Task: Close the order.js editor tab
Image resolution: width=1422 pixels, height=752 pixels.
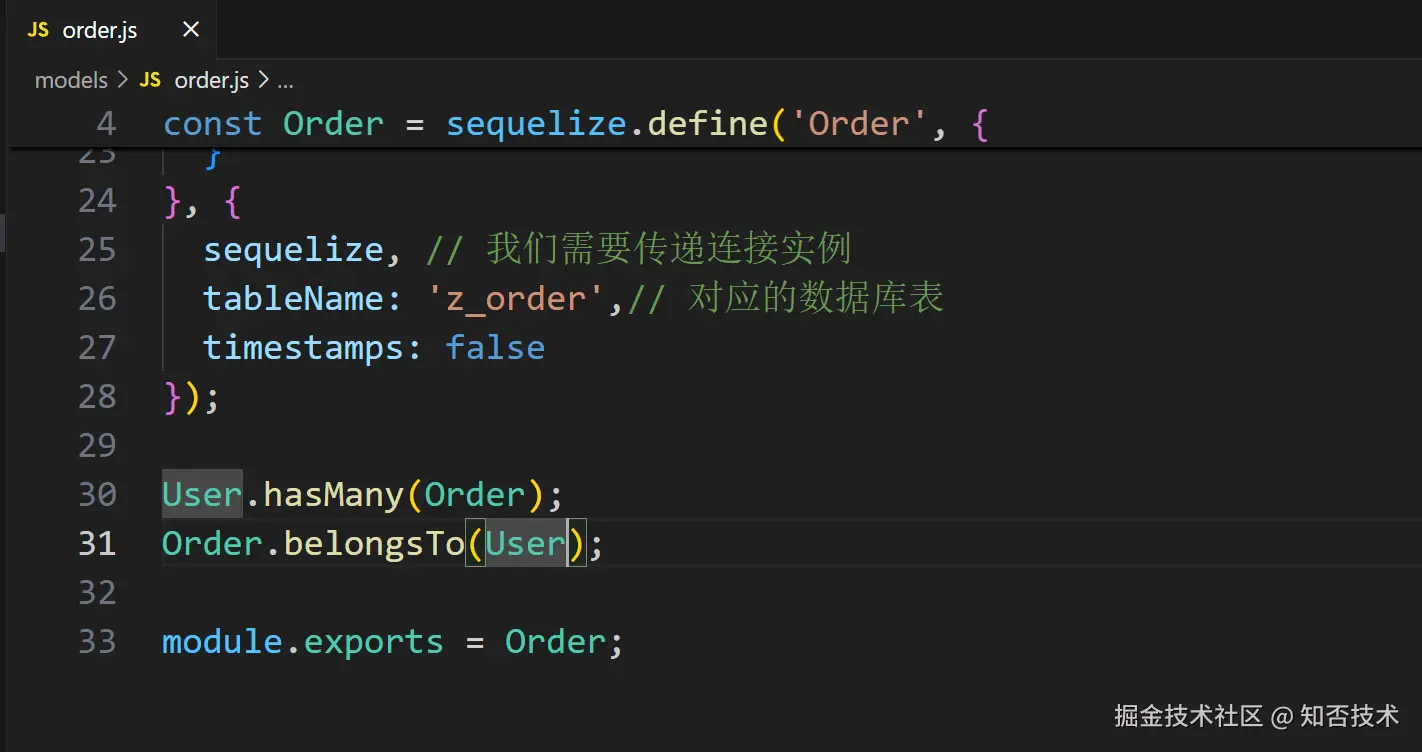Action: click(x=191, y=30)
